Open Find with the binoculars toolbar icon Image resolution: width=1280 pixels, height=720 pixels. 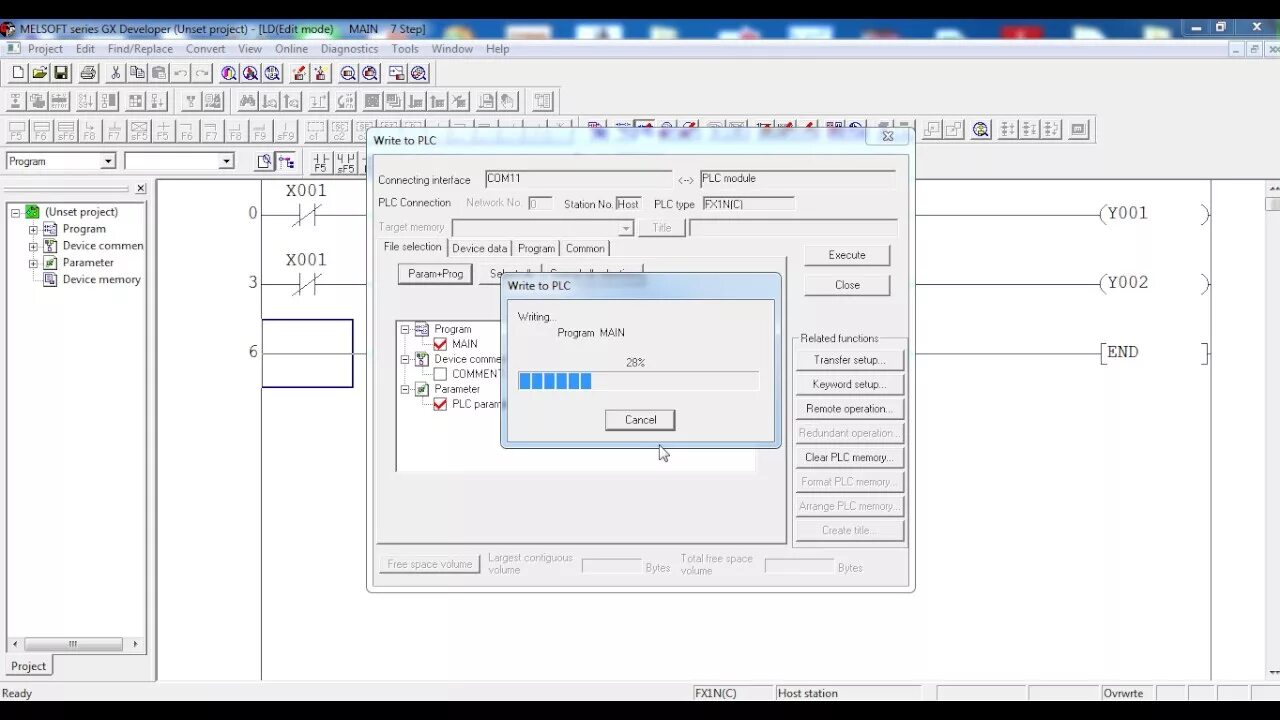click(247, 100)
